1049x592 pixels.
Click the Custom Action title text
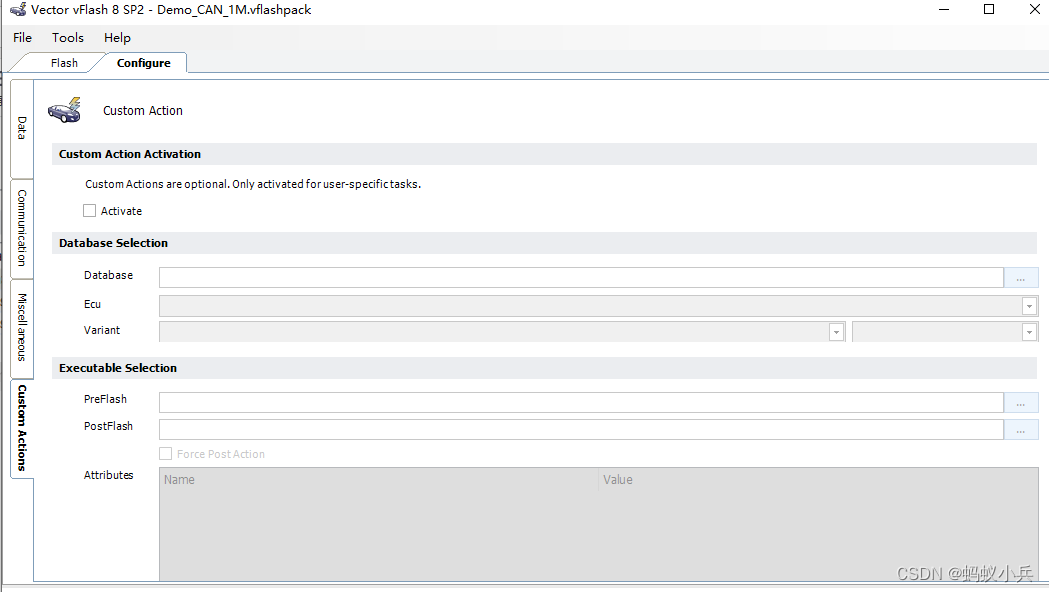pyautogui.click(x=142, y=110)
